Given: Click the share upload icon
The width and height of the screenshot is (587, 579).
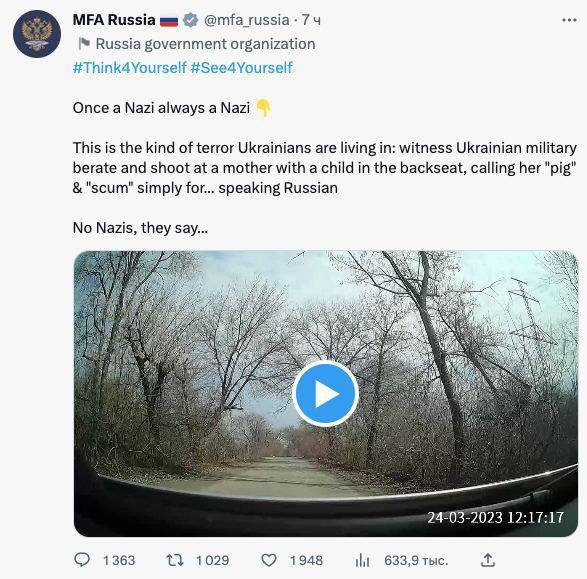Looking at the screenshot, I should point(488,560).
